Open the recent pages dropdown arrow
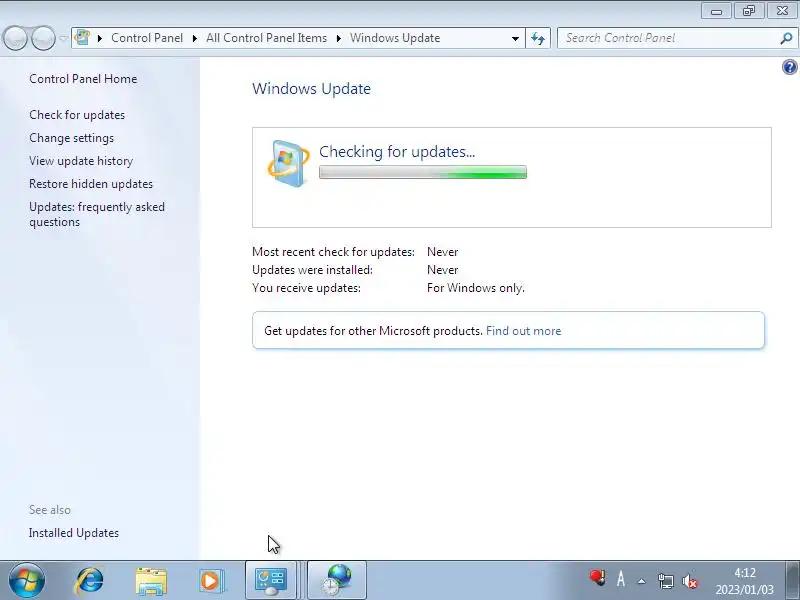The width and height of the screenshot is (800, 600). point(63,38)
